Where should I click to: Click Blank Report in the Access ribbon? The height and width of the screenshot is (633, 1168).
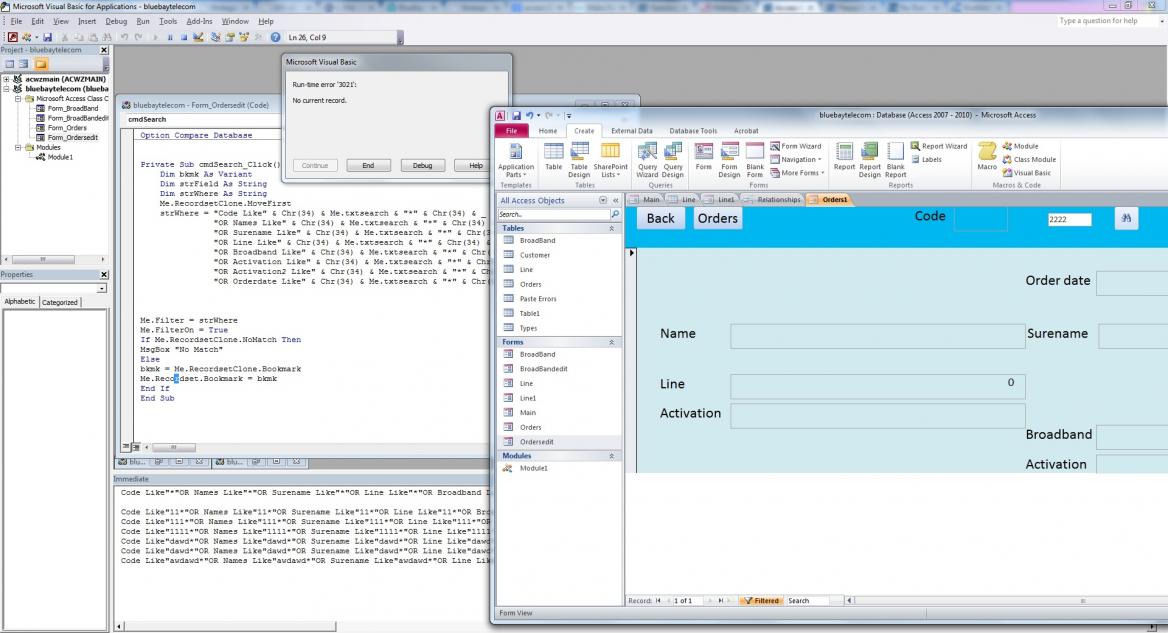[895, 159]
